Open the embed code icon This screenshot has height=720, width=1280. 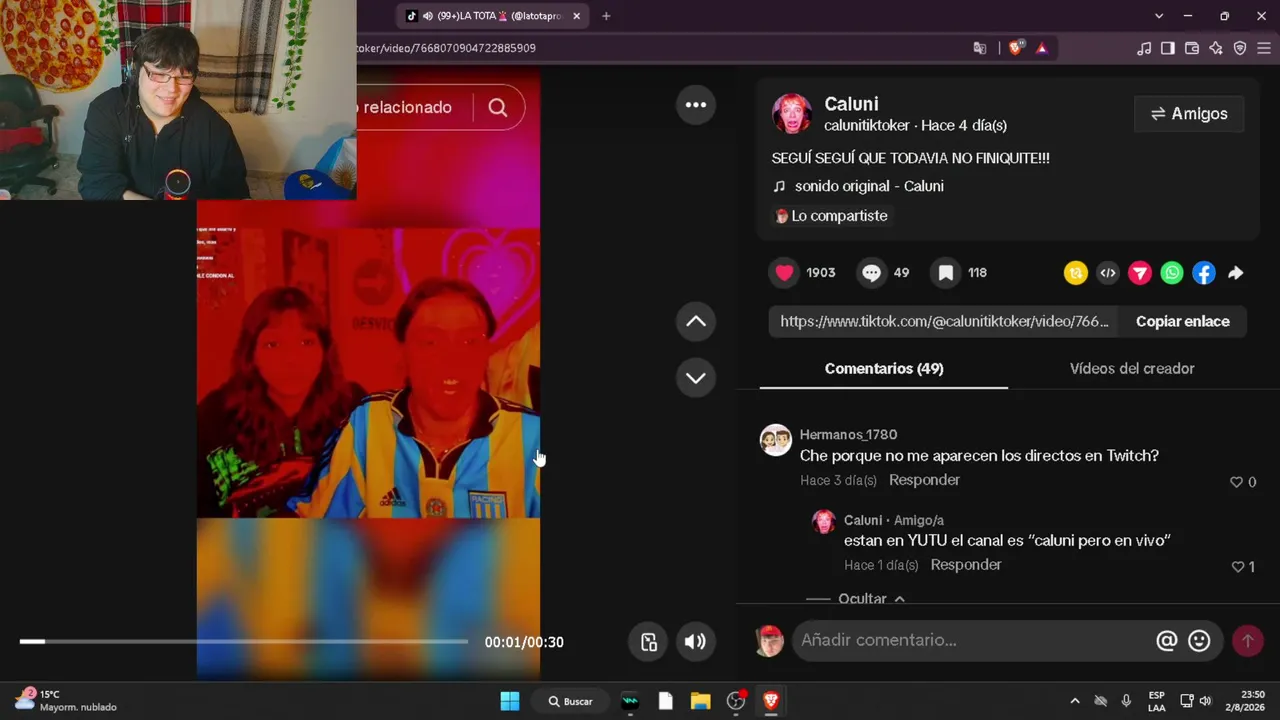click(1108, 273)
